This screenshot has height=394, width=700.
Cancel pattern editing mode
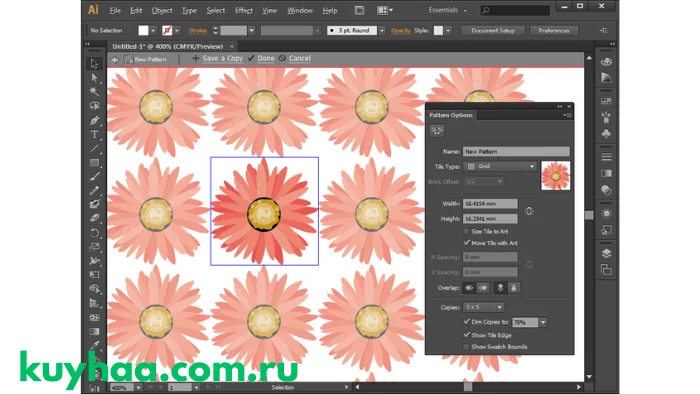[295, 58]
